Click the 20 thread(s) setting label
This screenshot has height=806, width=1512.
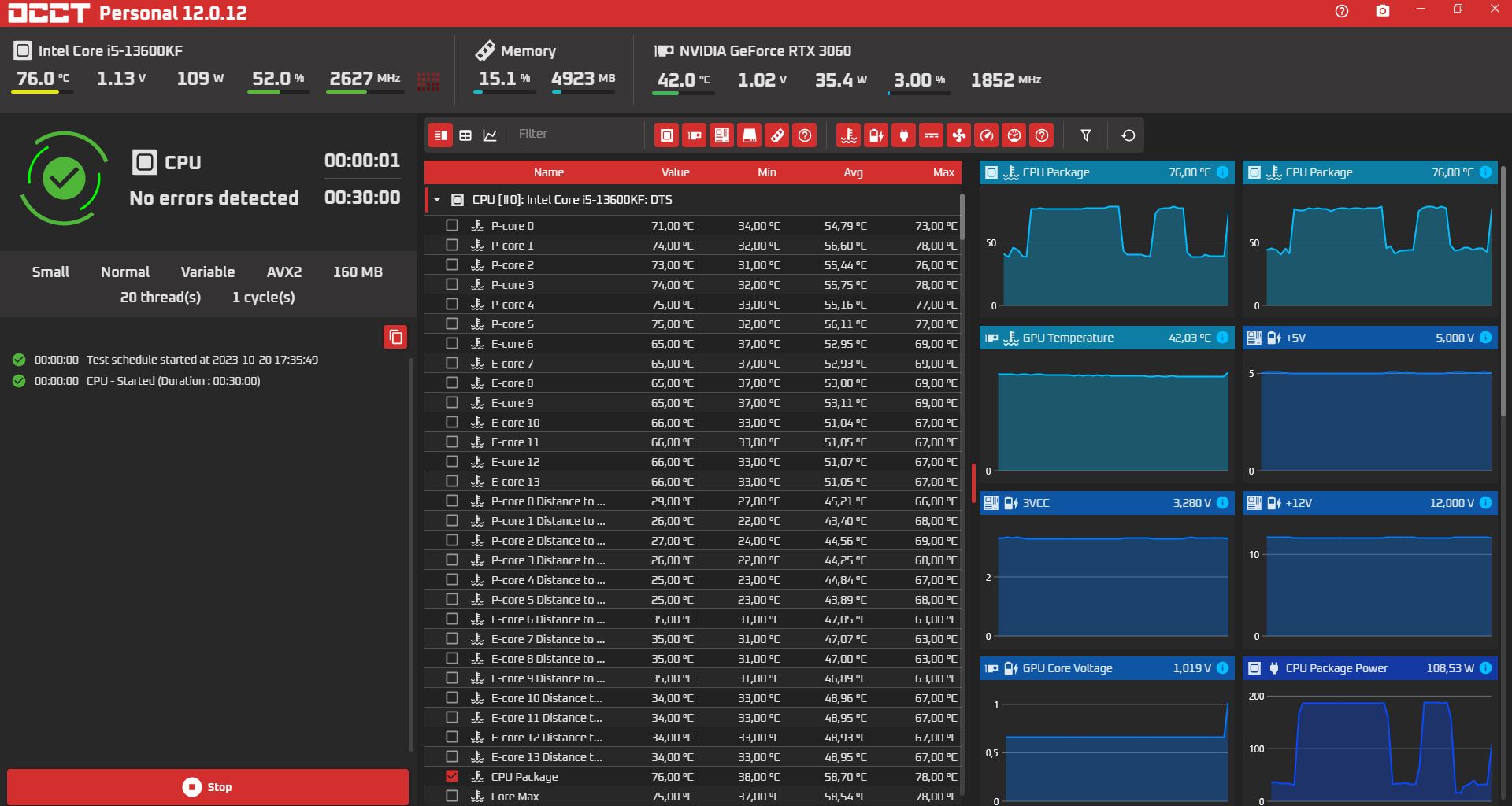[161, 298]
